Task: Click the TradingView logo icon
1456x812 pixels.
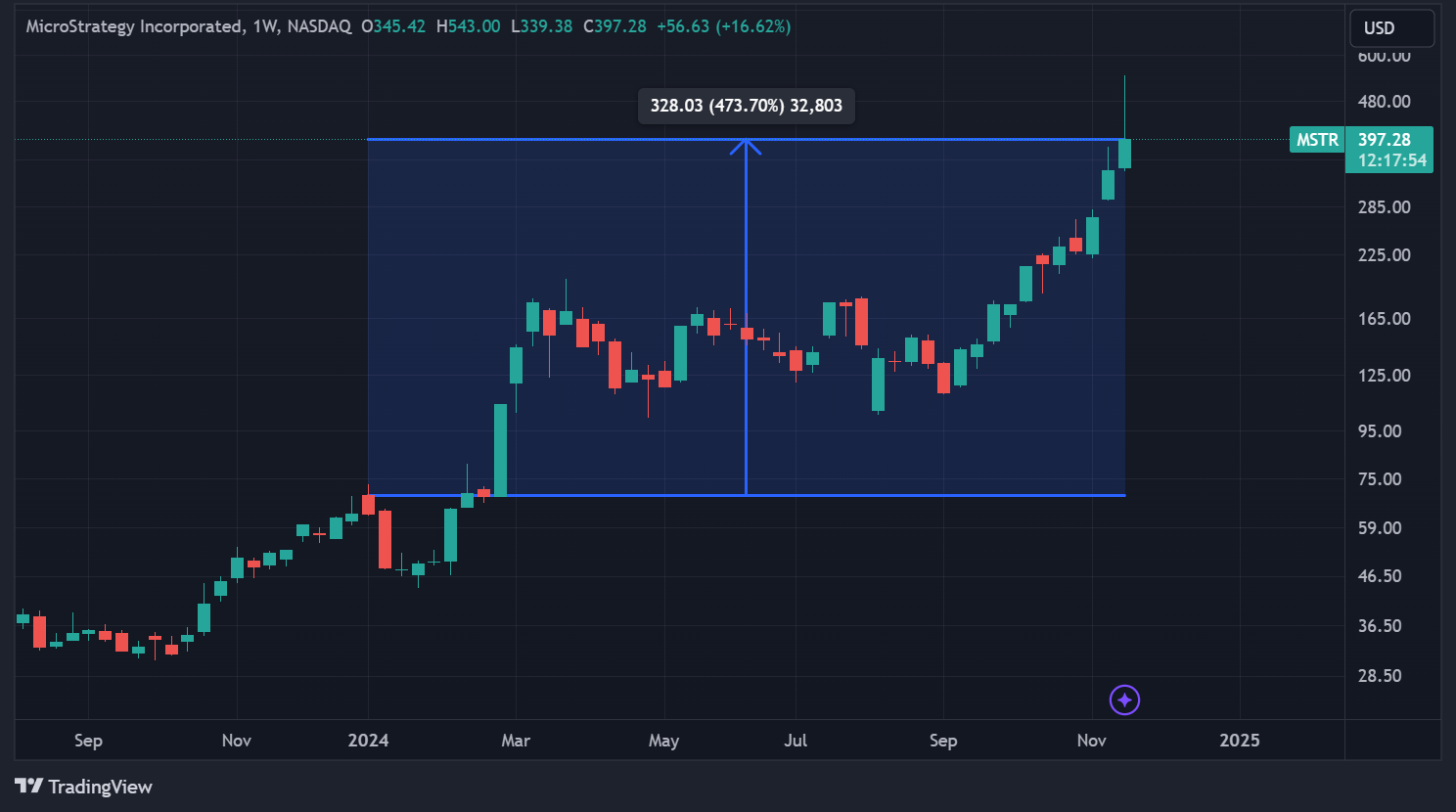Action: pyautogui.click(x=28, y=786)
